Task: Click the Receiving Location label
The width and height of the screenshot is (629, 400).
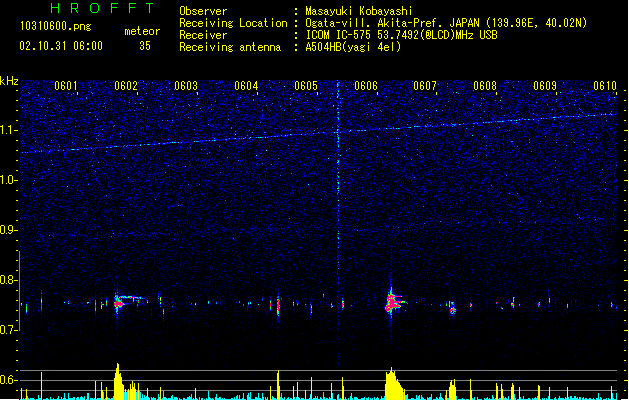Action: point(233,23)
